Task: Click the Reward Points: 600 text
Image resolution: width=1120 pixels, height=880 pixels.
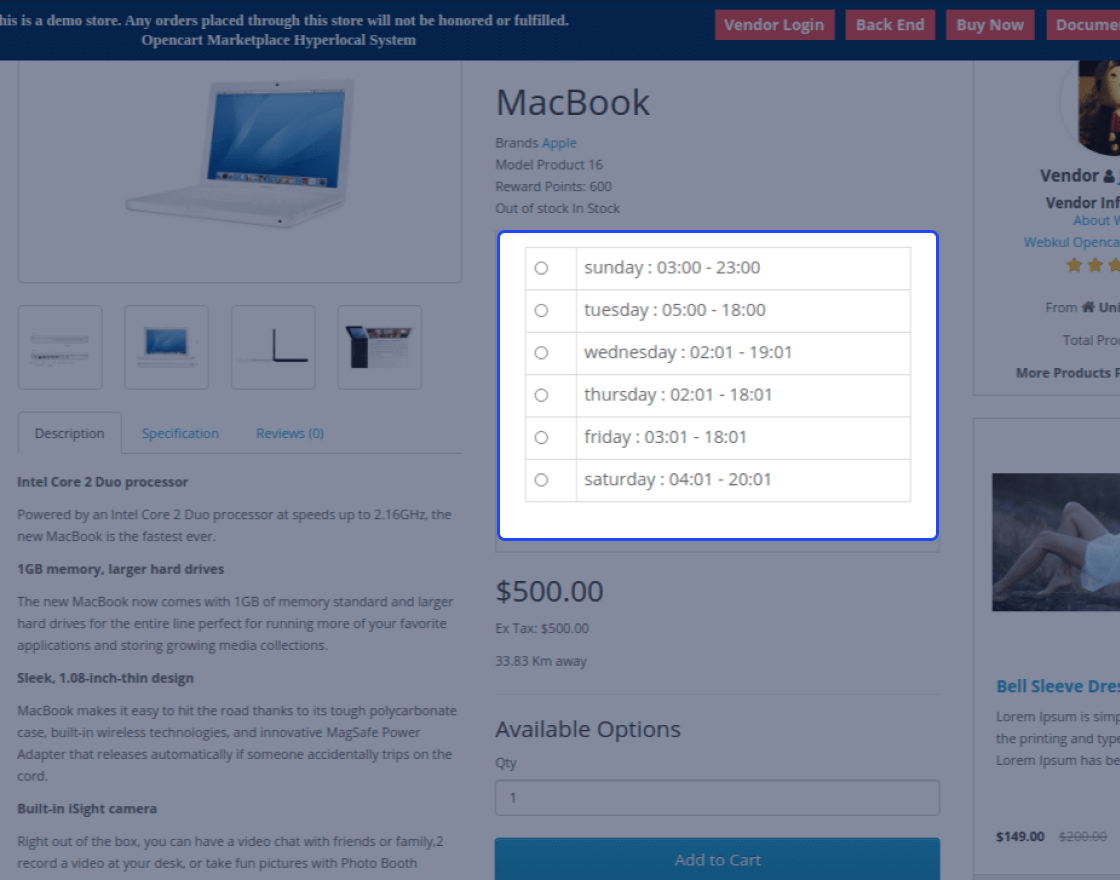Action: [x=554, y=186]
